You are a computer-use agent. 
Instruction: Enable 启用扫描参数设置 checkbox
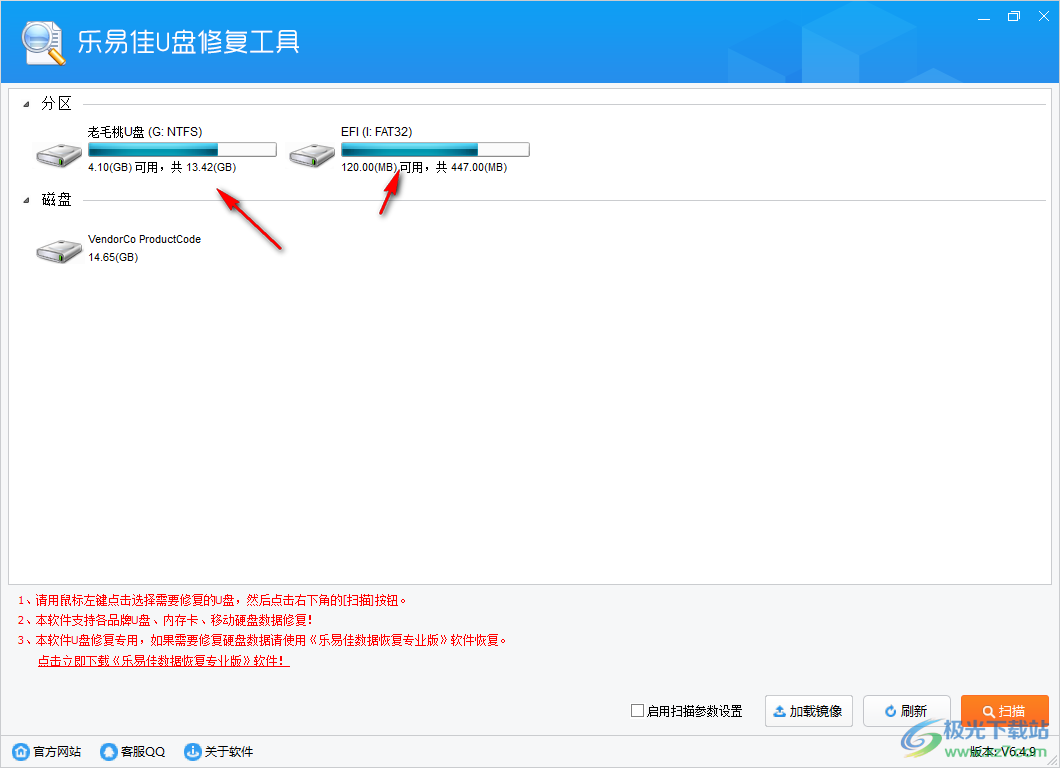pyautogui.click(x=636, y=710)
